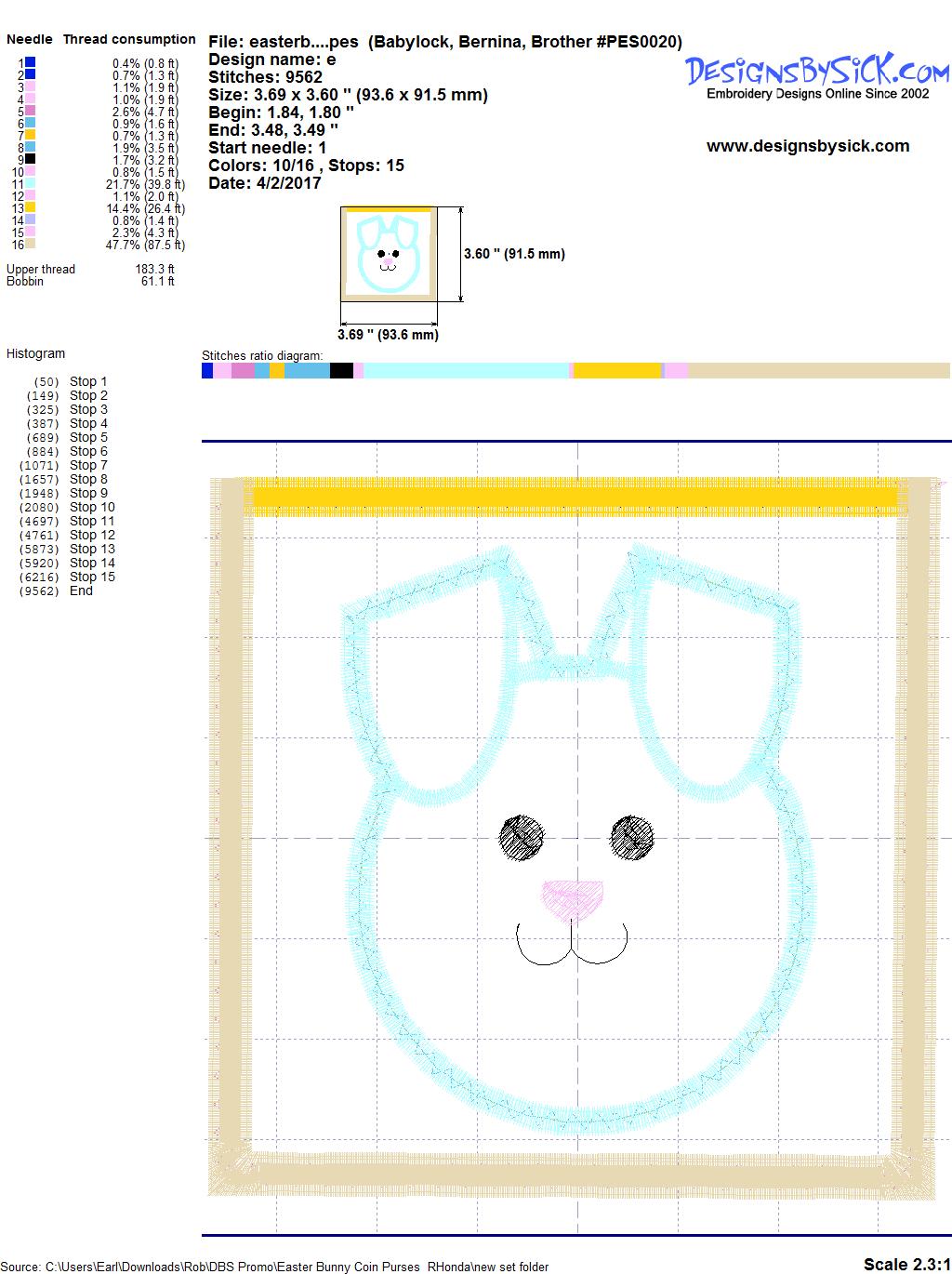Pick needle 11 light cyan swatch
952x1274 pixels.
point(31,184)
